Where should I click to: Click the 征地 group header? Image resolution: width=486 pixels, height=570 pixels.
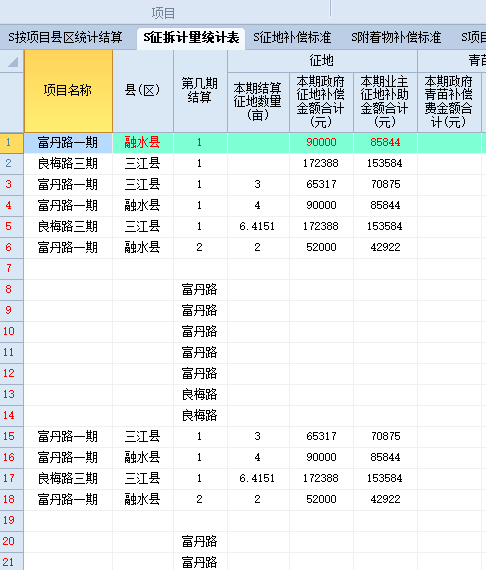(x=322, y=61)
